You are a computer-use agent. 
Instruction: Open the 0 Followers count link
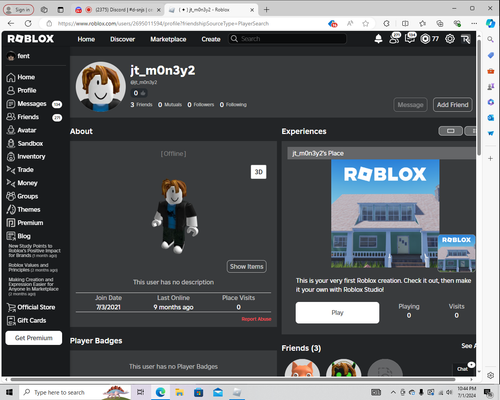point(201,105)
